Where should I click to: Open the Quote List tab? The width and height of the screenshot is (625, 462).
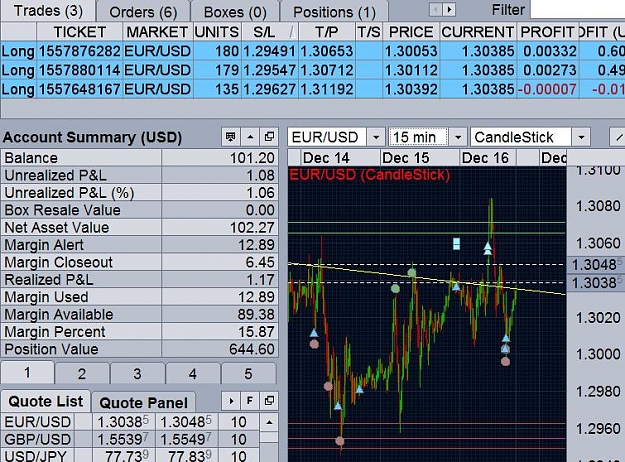pyautogui.click(x=45, y=401)
